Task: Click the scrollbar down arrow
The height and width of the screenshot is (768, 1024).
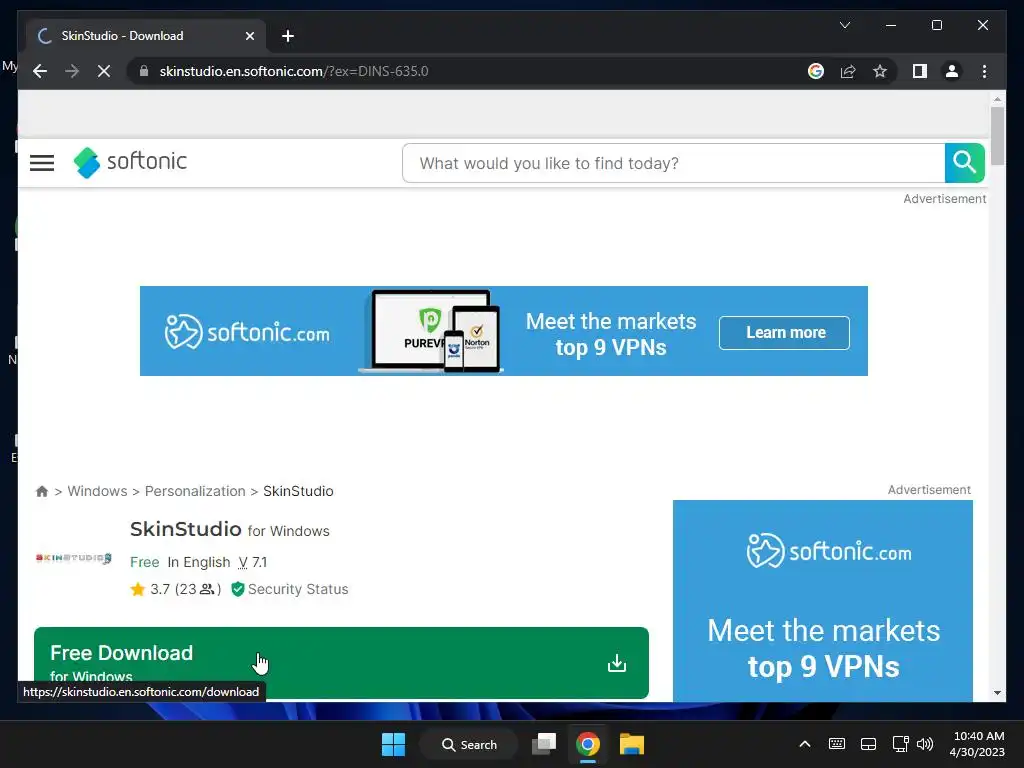Action: pos(997,693)
